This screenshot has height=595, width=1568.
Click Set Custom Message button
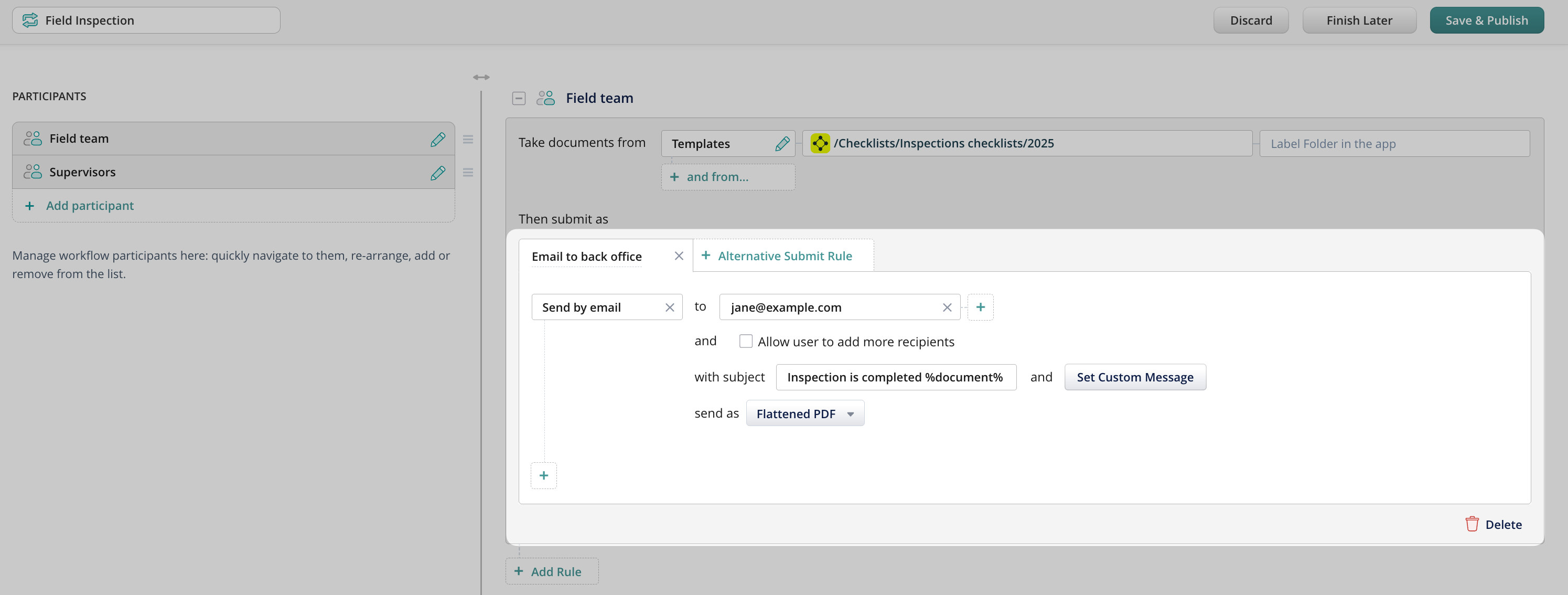click(x=1135, y=377)
